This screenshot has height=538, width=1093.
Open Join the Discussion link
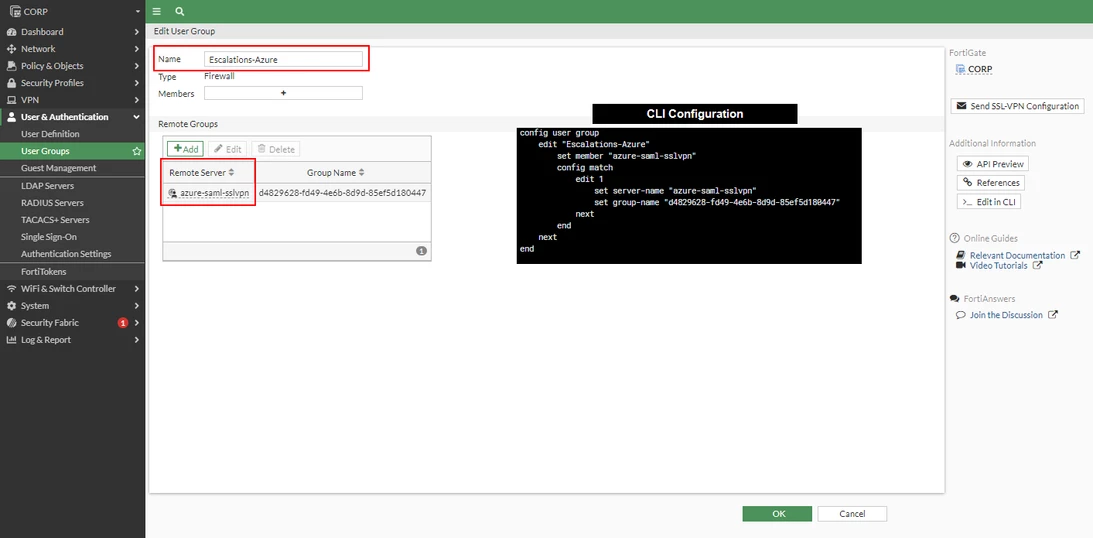click(x=1006, y=315)
